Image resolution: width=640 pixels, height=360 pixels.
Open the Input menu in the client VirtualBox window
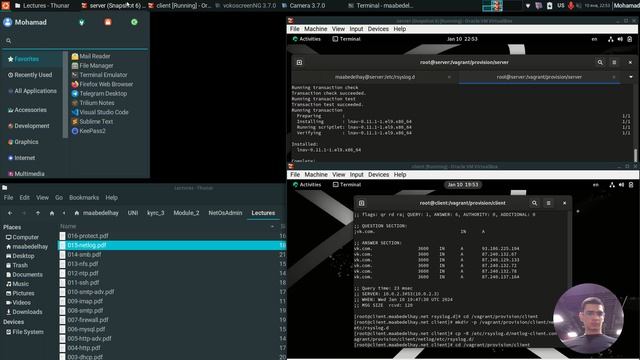click(356, 175)
